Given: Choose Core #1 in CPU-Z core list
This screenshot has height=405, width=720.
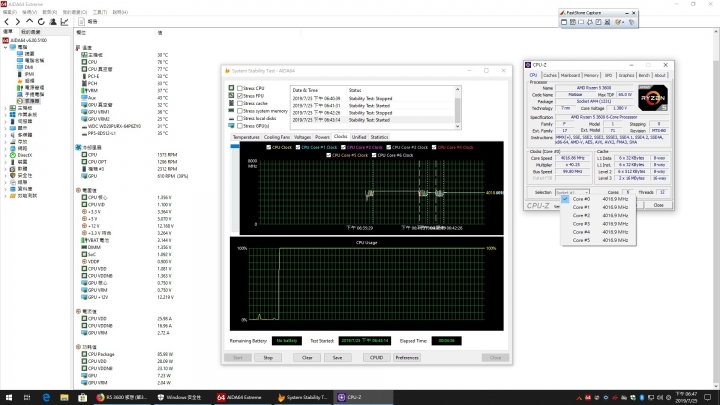Looking at the screenshot, I should (599, 207).
